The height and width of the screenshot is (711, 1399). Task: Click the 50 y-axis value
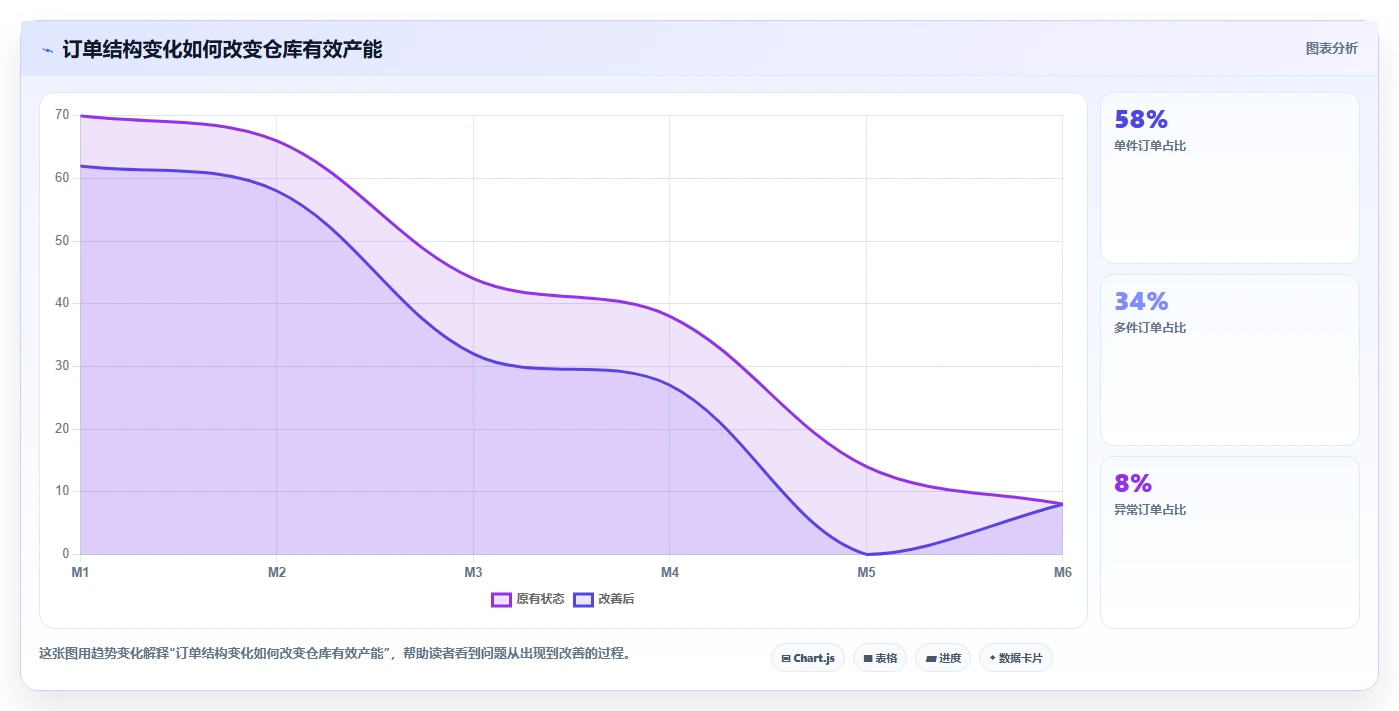pyautogui.click(x=62, y=241)
